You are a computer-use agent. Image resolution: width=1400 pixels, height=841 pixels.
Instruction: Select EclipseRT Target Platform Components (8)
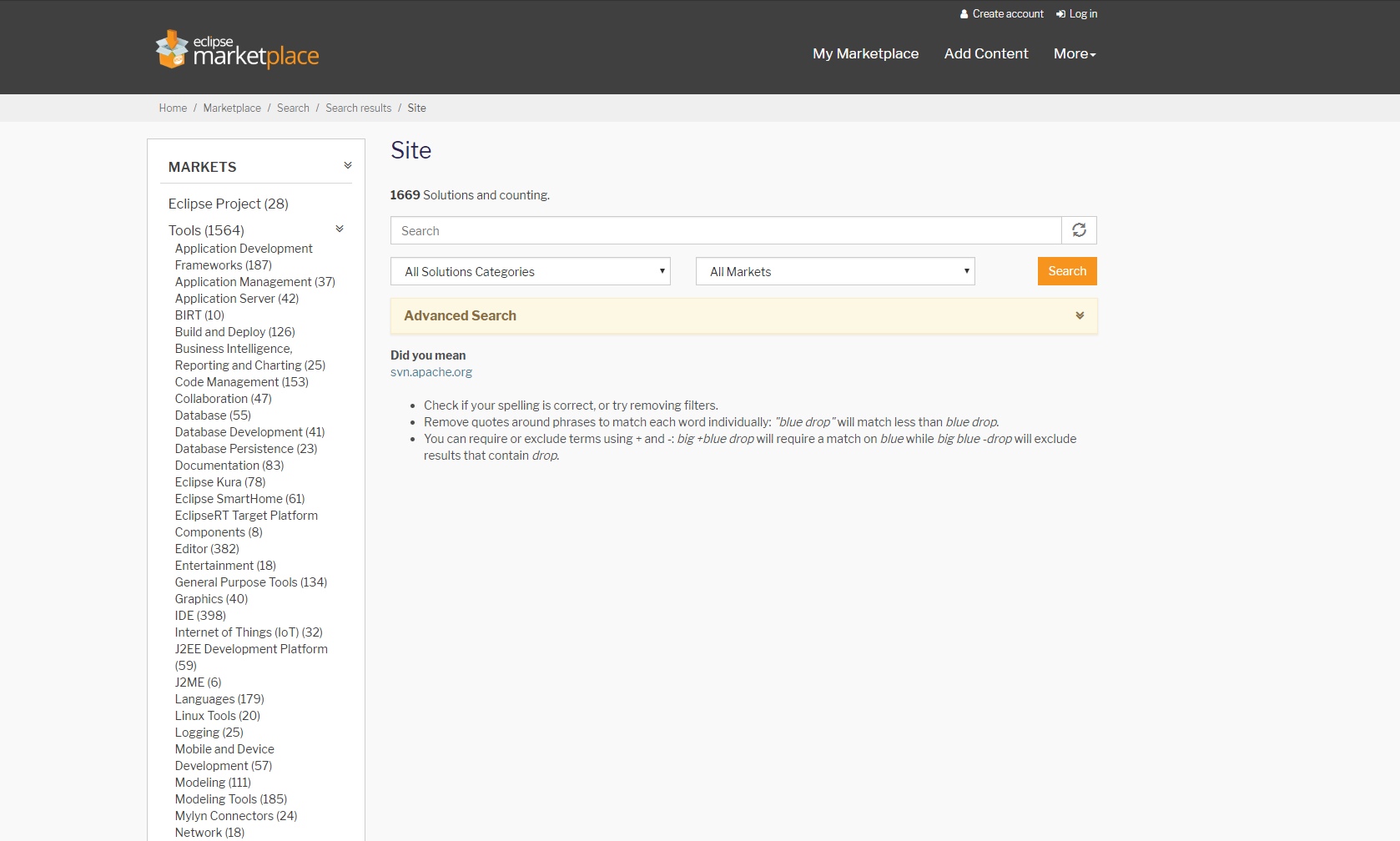(246, 524)
